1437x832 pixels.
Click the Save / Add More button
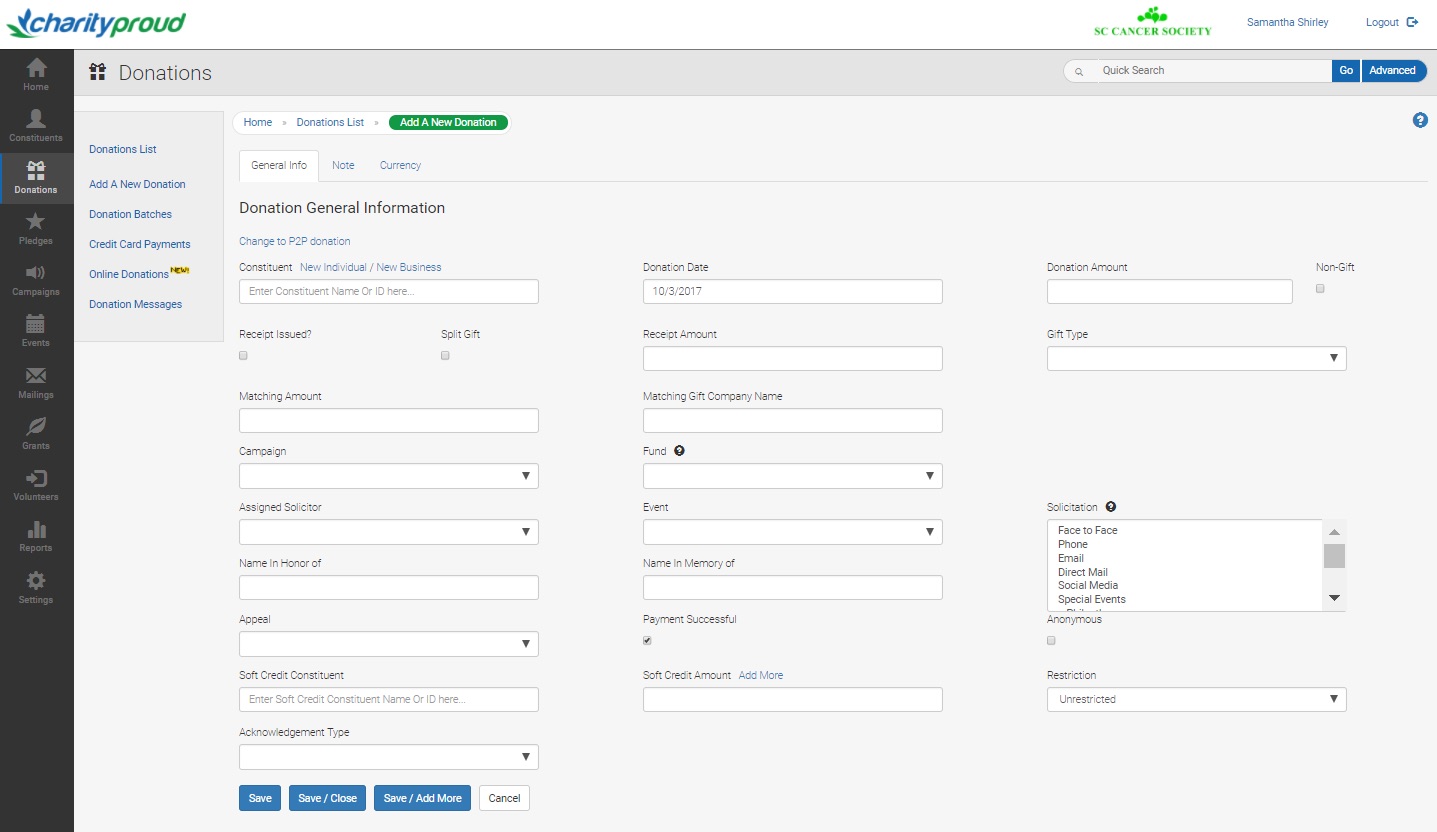coord(422,798)
